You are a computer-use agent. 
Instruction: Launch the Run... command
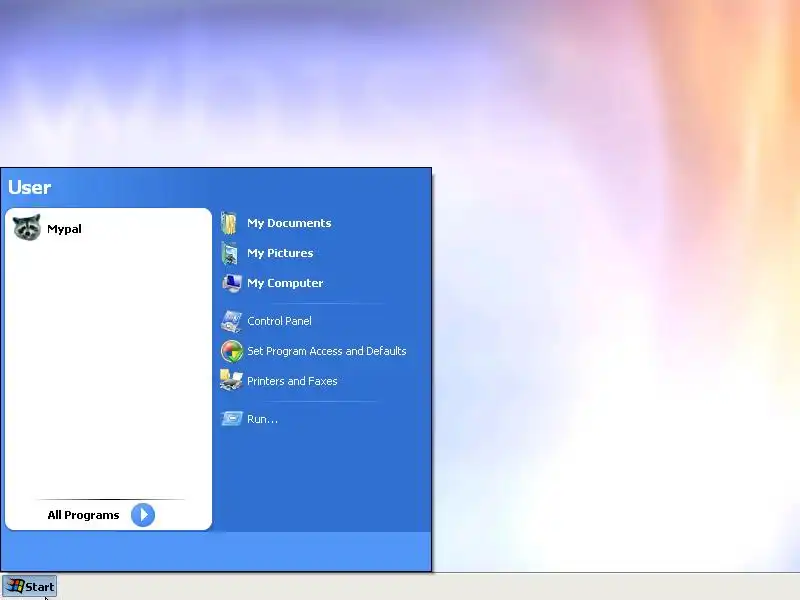pyautogui.click(x=262, y=419)
